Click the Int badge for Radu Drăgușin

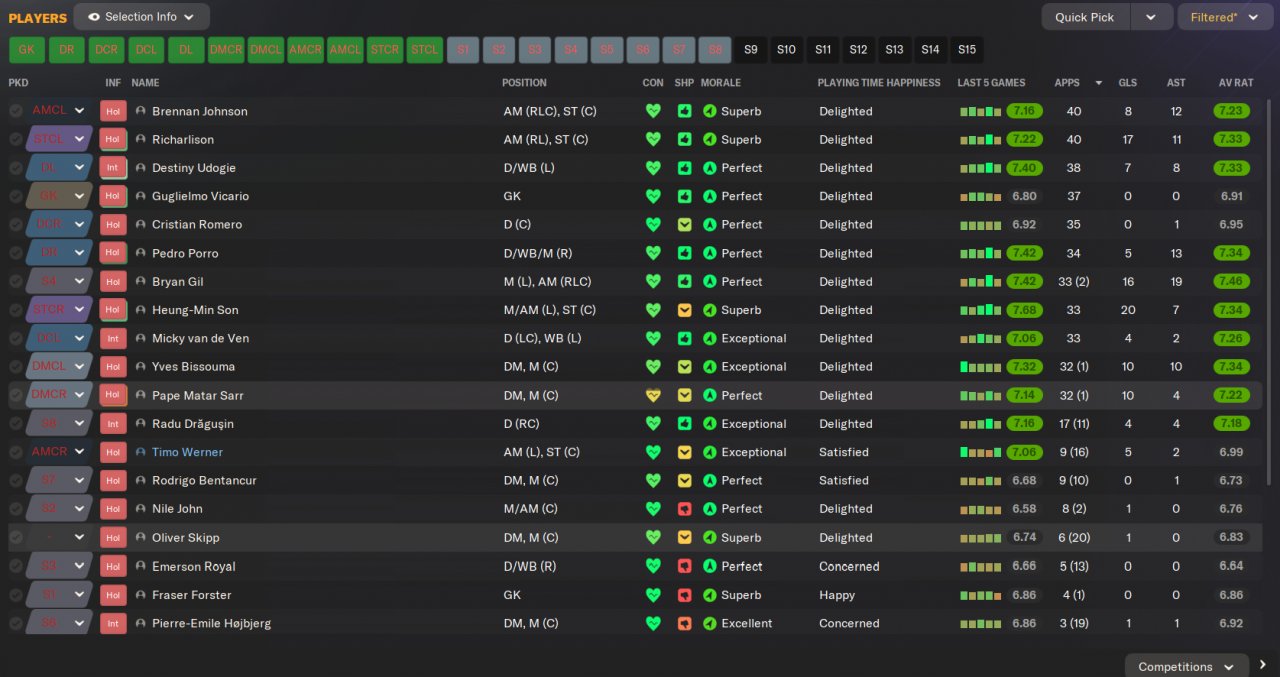pyautogui.click(x=113, y=424)
